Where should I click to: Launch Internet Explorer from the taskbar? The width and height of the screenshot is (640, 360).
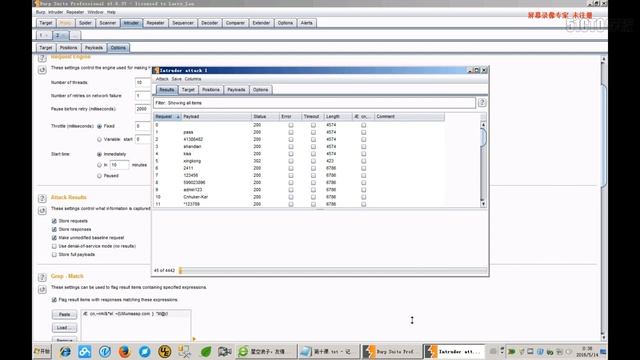pyautogui.click(x=65, y=351)
